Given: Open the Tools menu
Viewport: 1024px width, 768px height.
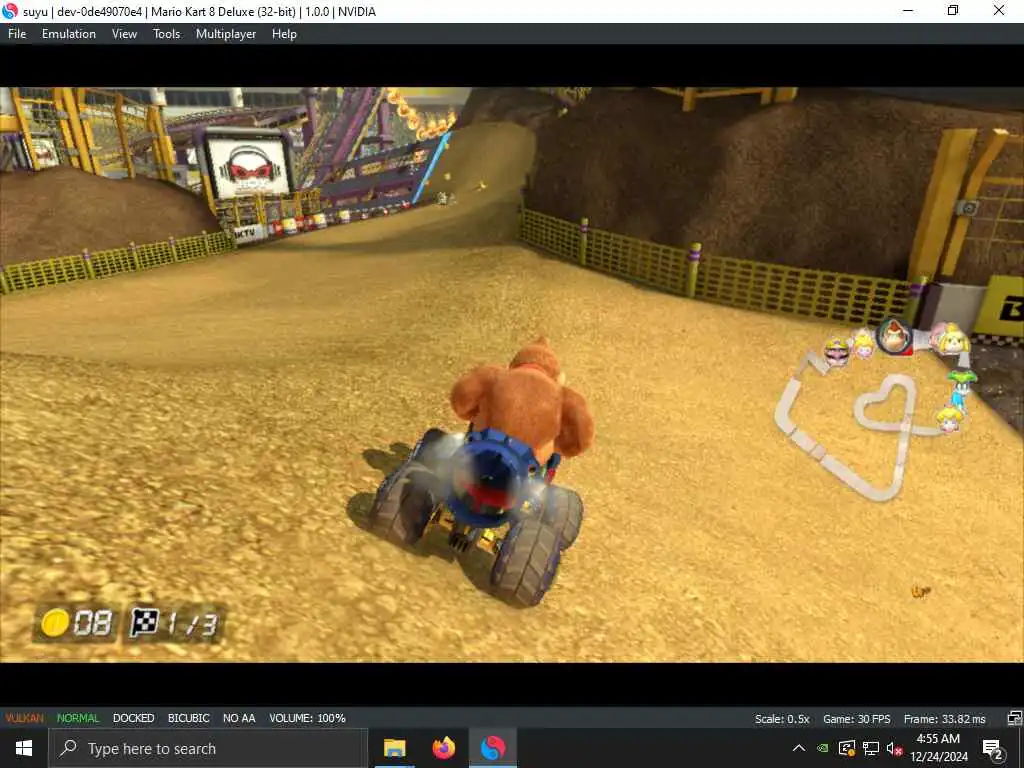Looking at the screenshot, I should click(167, 34).
